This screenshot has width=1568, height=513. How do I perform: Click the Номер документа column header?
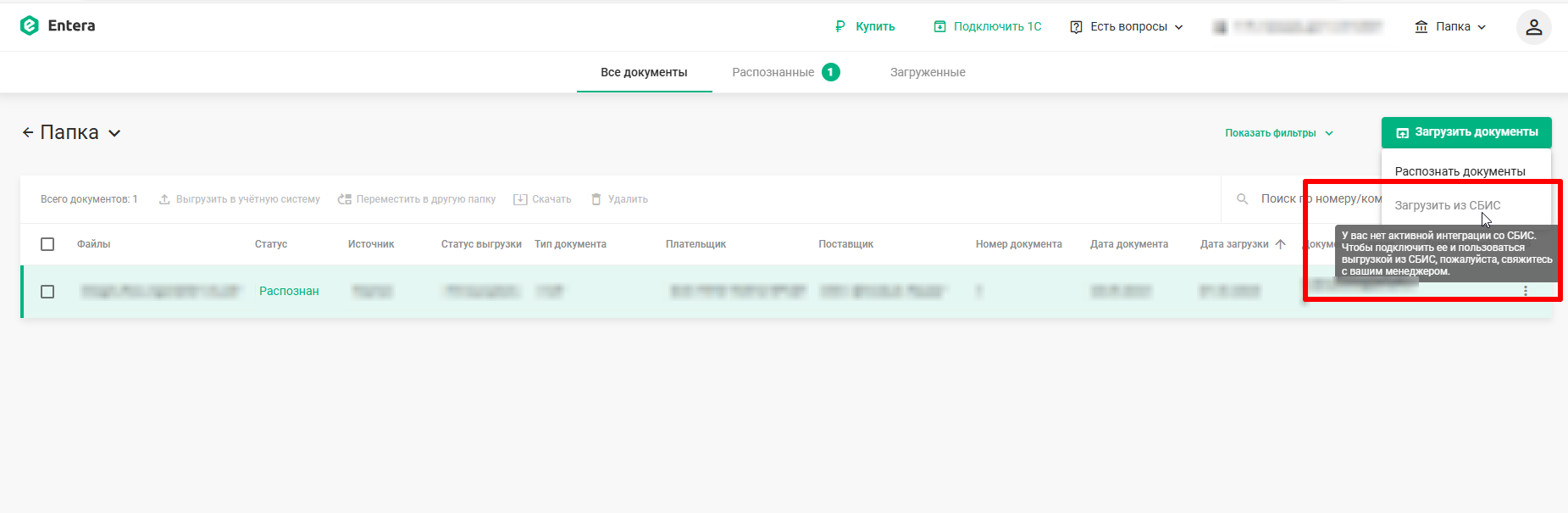1018,244
